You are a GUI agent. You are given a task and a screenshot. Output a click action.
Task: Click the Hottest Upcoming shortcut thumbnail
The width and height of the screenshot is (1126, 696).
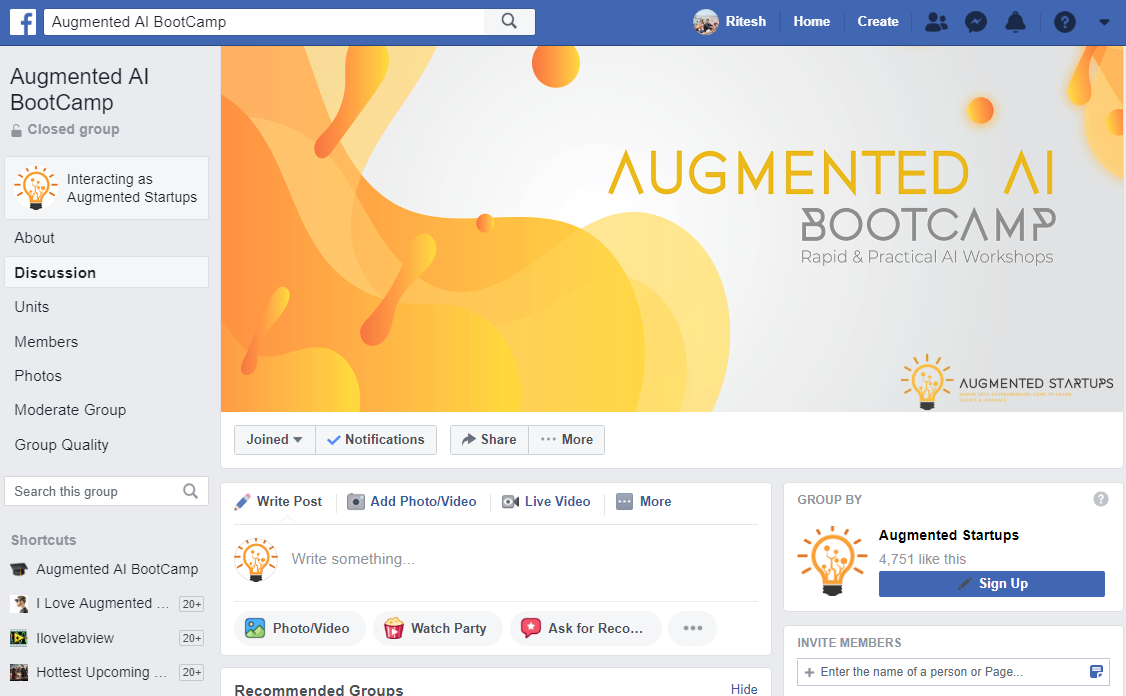coord(19,672)
